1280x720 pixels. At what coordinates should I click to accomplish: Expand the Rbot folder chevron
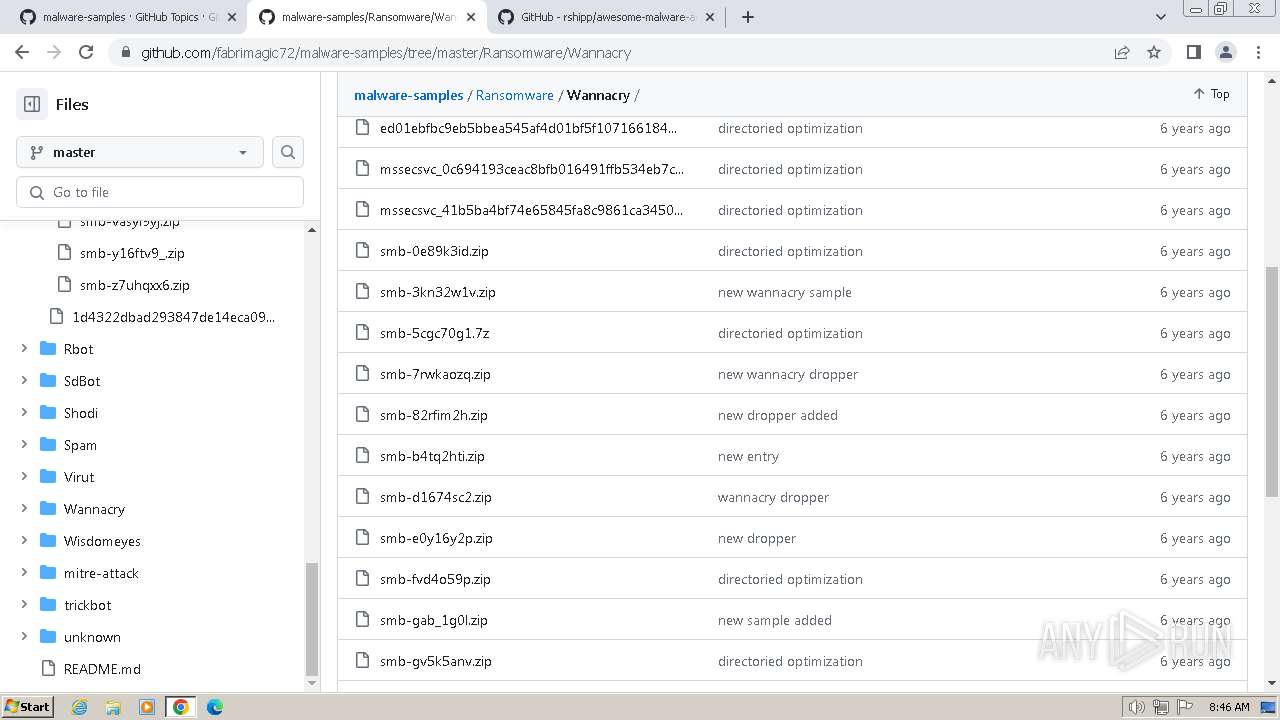pos(24,349)
